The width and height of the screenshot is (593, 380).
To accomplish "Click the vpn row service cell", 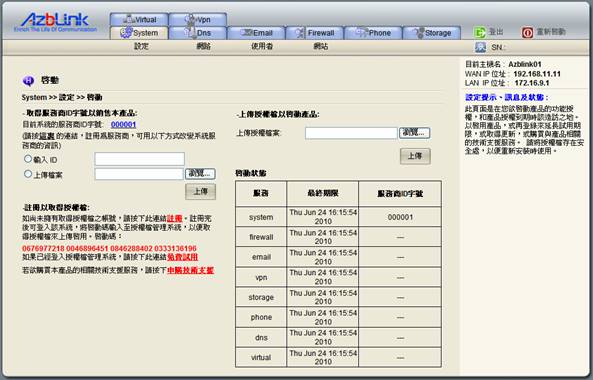I will tap(261, 277).
